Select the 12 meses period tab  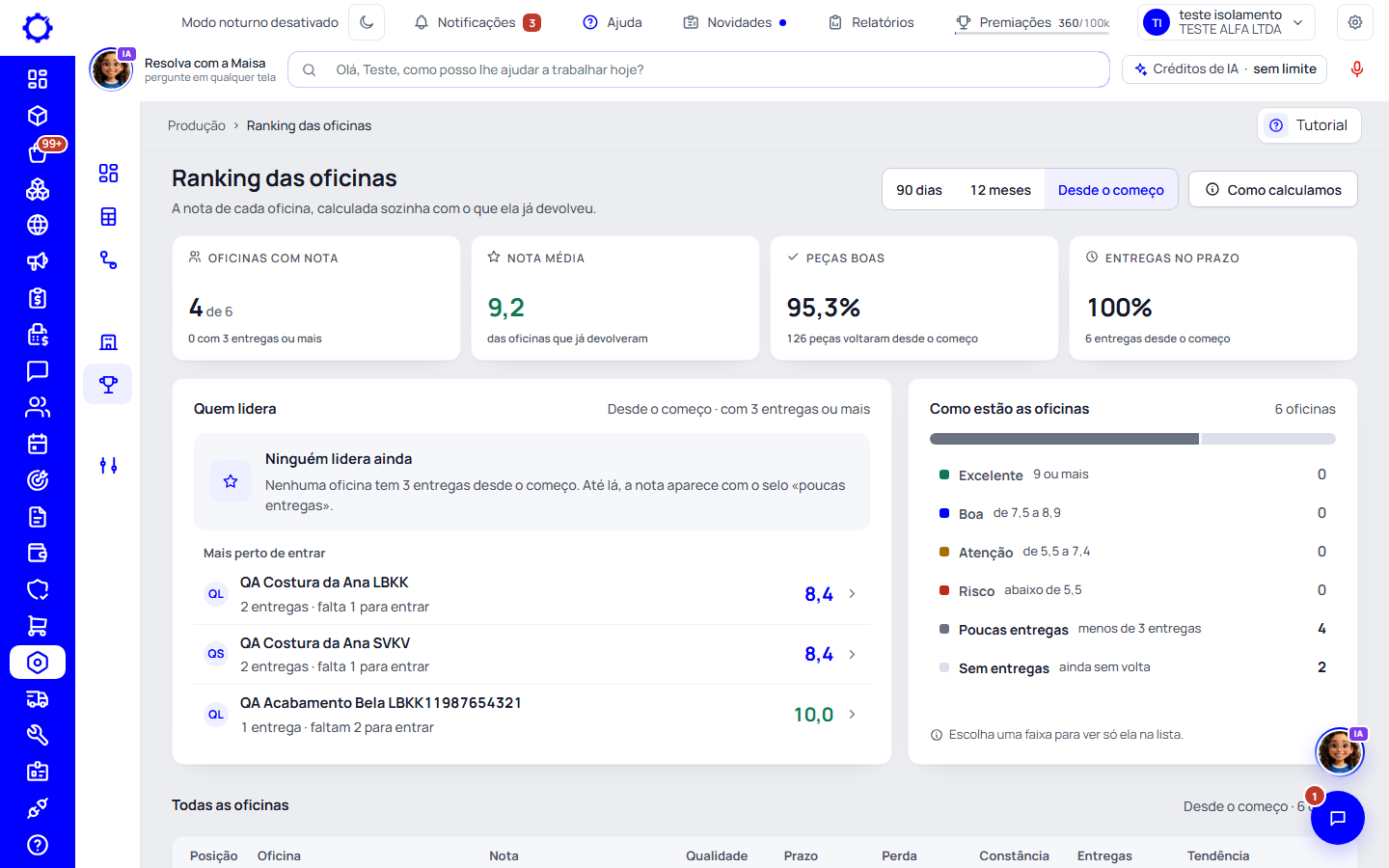point(1000,190)
